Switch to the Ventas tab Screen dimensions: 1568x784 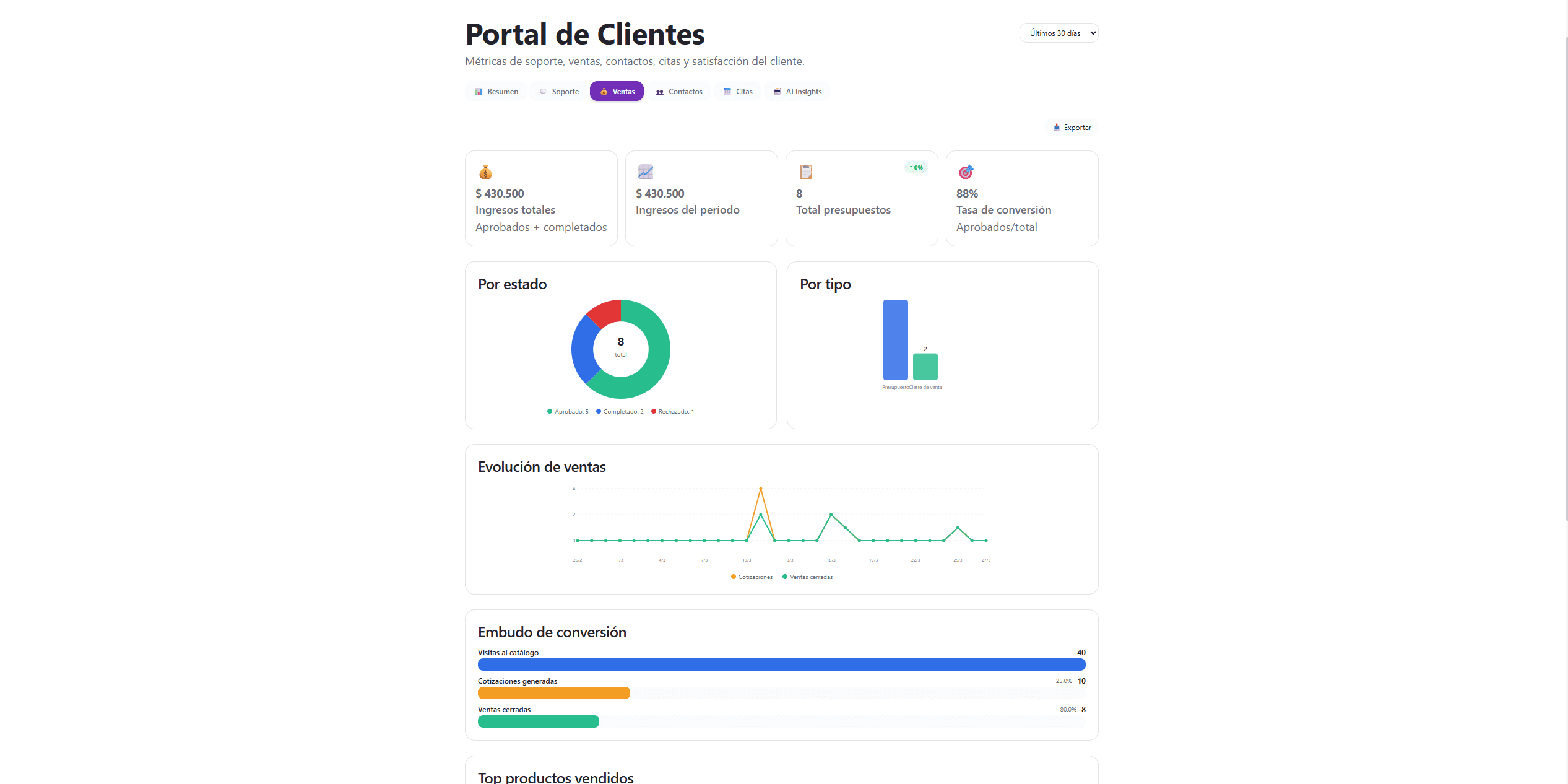[617, 91]
